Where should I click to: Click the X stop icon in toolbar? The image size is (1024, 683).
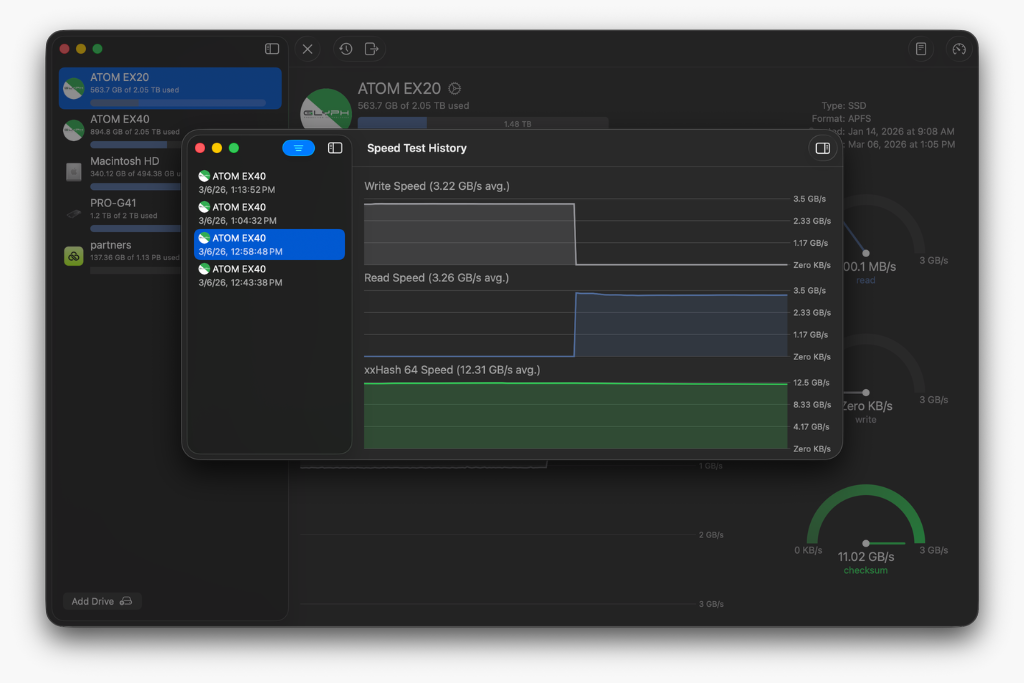pyautogui.click(x=307, y=49)
